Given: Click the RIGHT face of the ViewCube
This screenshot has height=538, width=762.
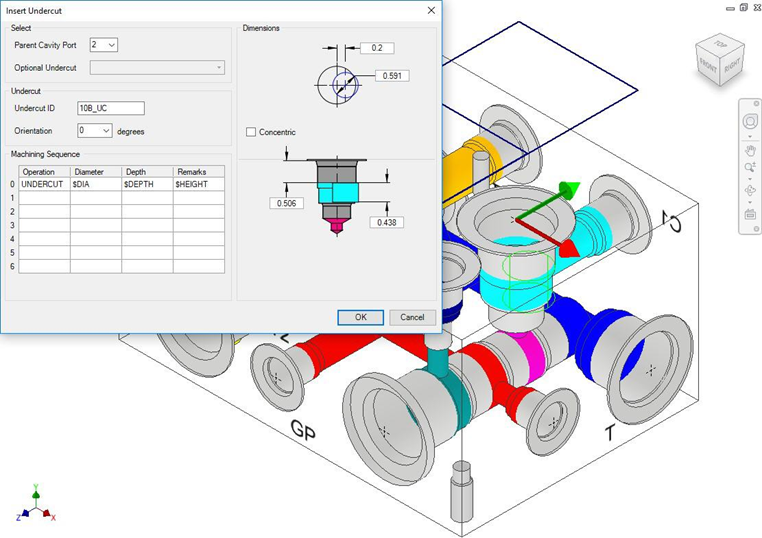Looking at the screenshot, I should pos(730,65).
